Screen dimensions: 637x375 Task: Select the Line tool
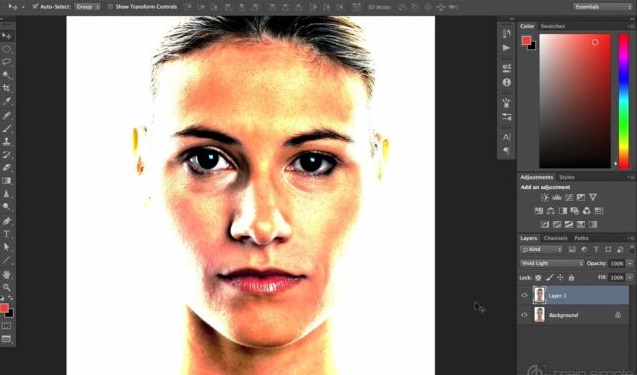tap(6, 260)
